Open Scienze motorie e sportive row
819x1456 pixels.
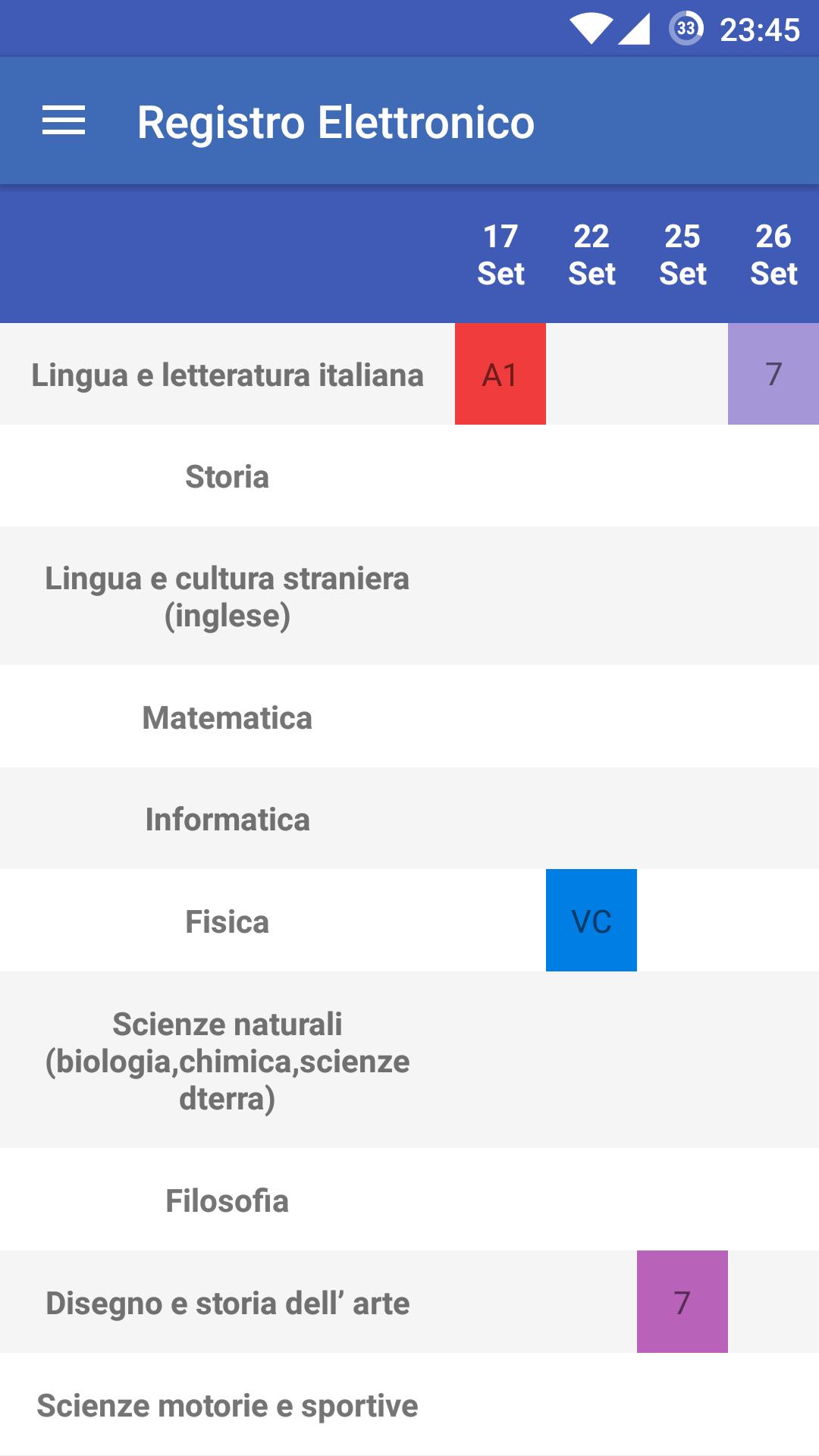(409, 1404)
